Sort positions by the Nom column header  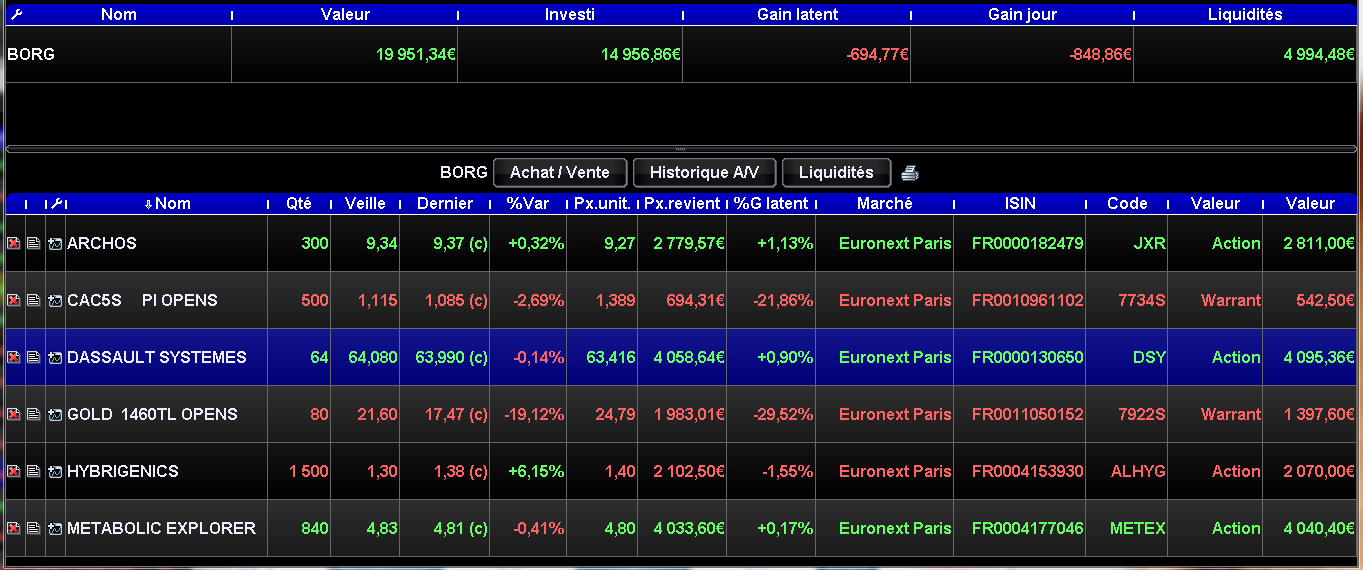tap(167, 203)
